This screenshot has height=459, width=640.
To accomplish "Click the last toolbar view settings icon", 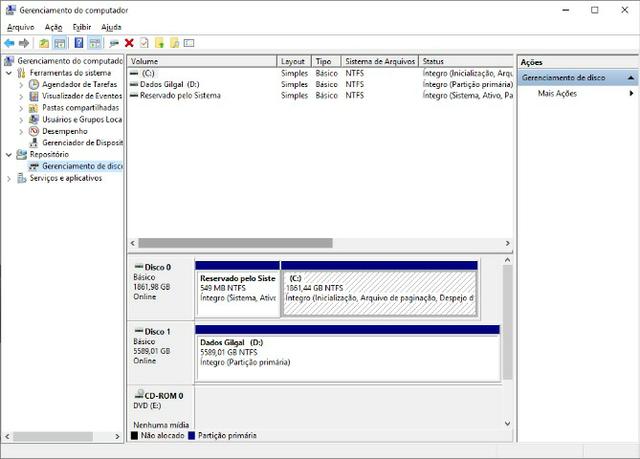I will point(189,43).
